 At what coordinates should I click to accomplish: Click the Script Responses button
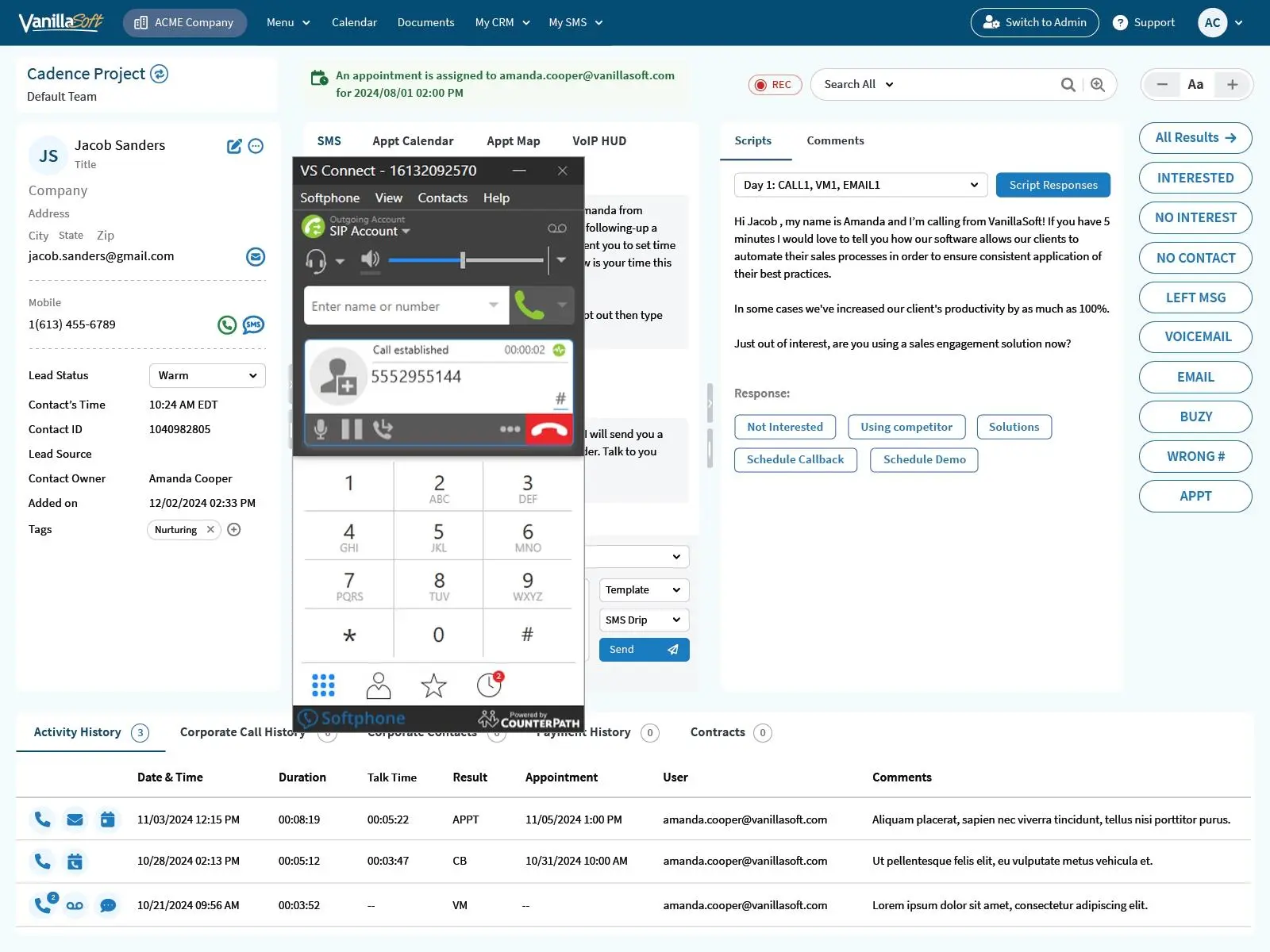(1053, 185)
